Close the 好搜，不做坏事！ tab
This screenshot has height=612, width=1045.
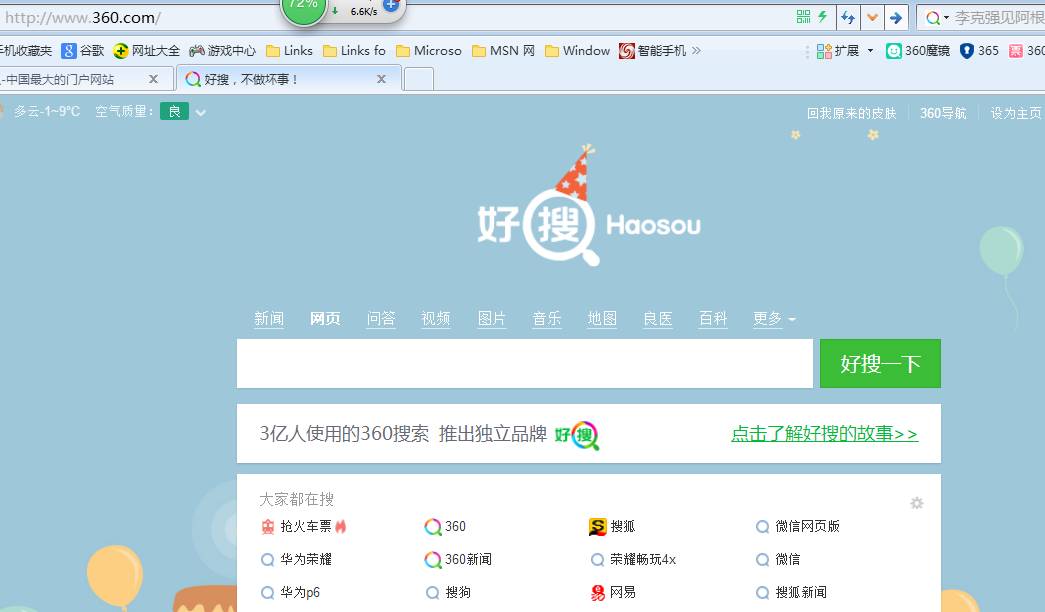(381, 79)
